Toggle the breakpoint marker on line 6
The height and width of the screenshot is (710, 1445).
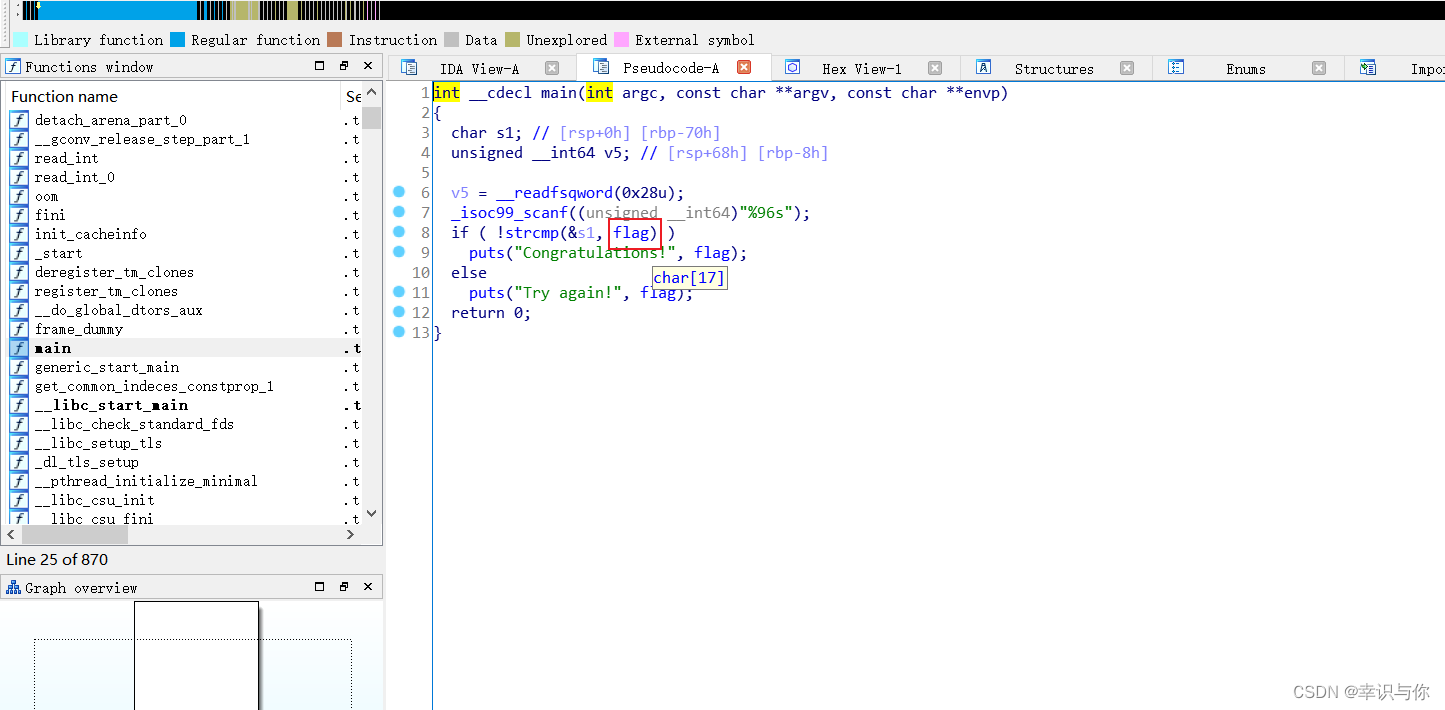(399, 192)
